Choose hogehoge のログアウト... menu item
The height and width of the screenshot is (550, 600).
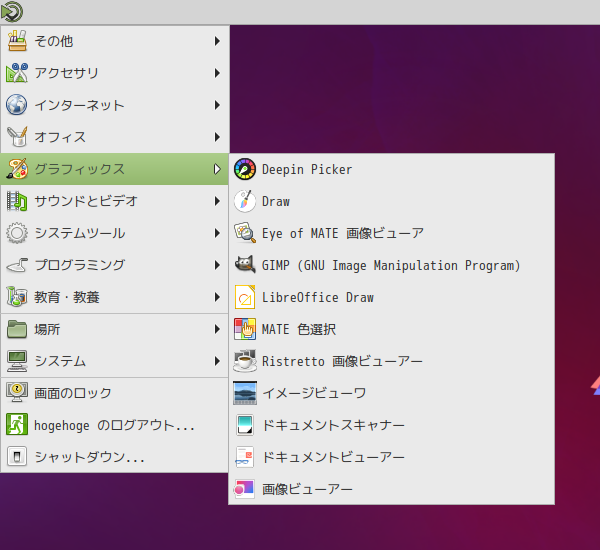(x=114, y=425)
